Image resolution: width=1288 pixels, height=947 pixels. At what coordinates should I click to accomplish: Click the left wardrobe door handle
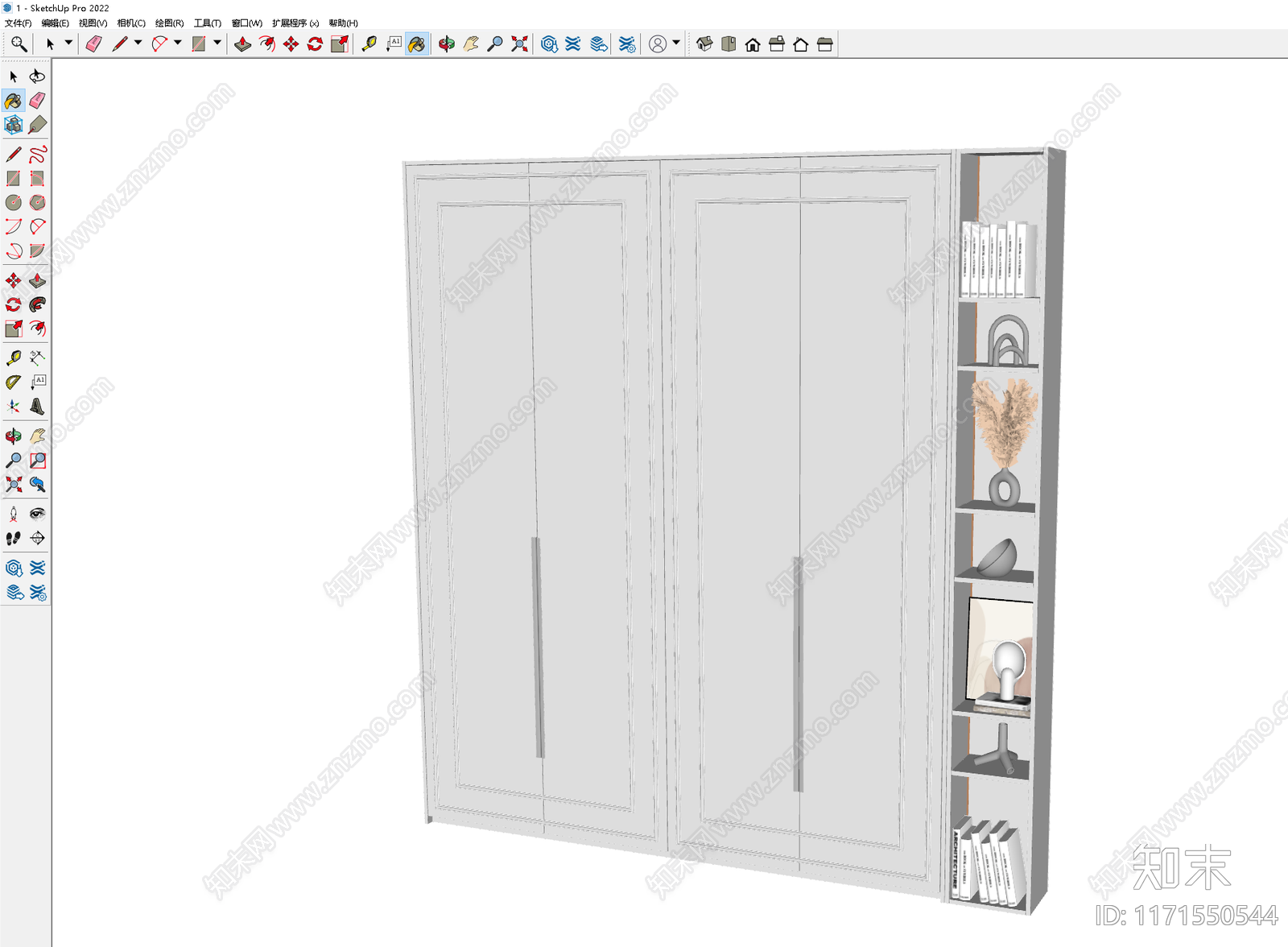point(538,647)
